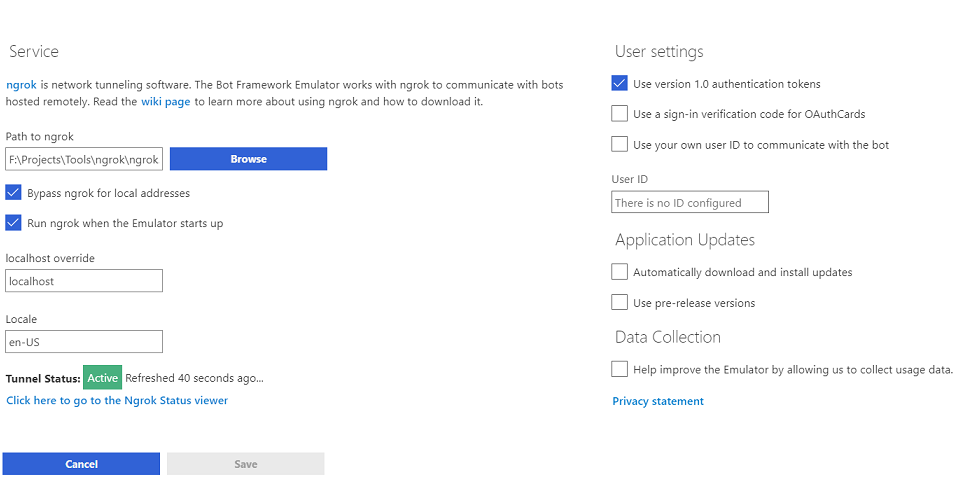Click the 'User ID' label

click(630, 180)
